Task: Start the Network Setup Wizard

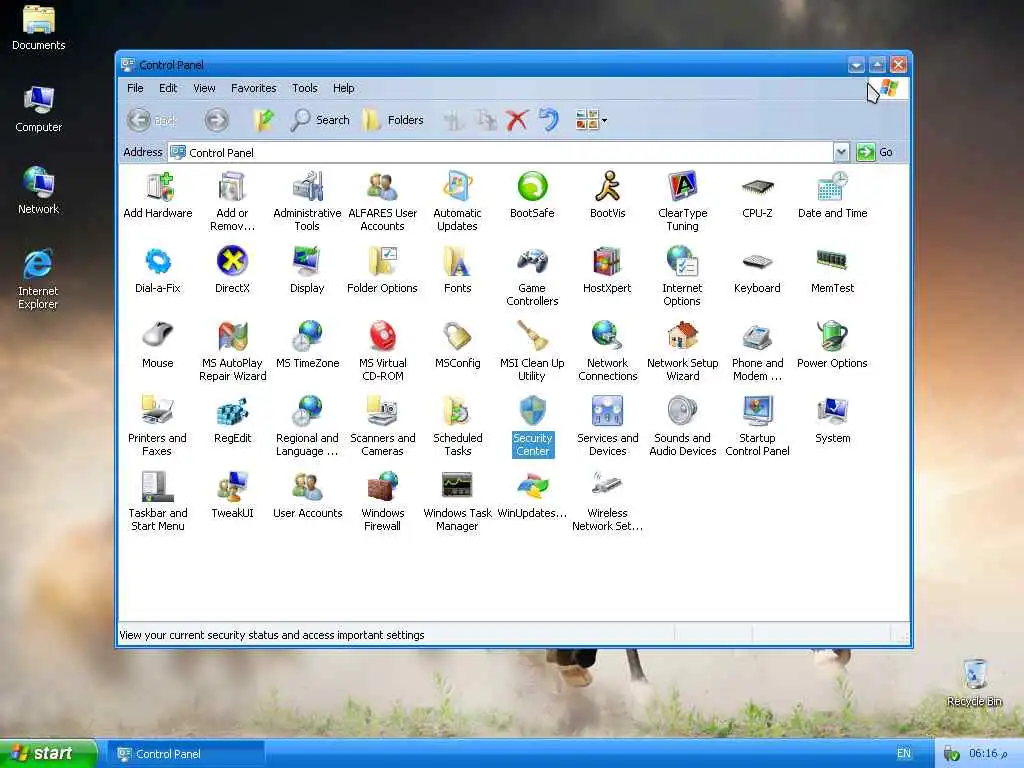Action: pyautogui.click(x=682, y=351)
